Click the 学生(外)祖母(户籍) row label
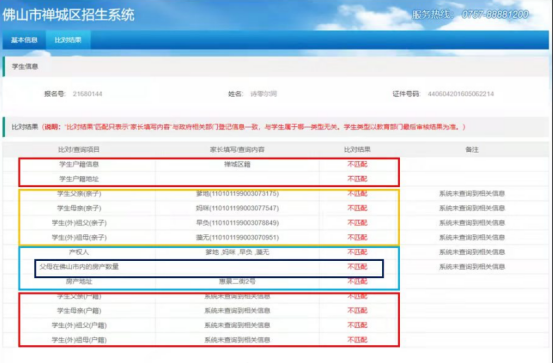The height and width of the screenshot is (363, 554). pos(79,340)
